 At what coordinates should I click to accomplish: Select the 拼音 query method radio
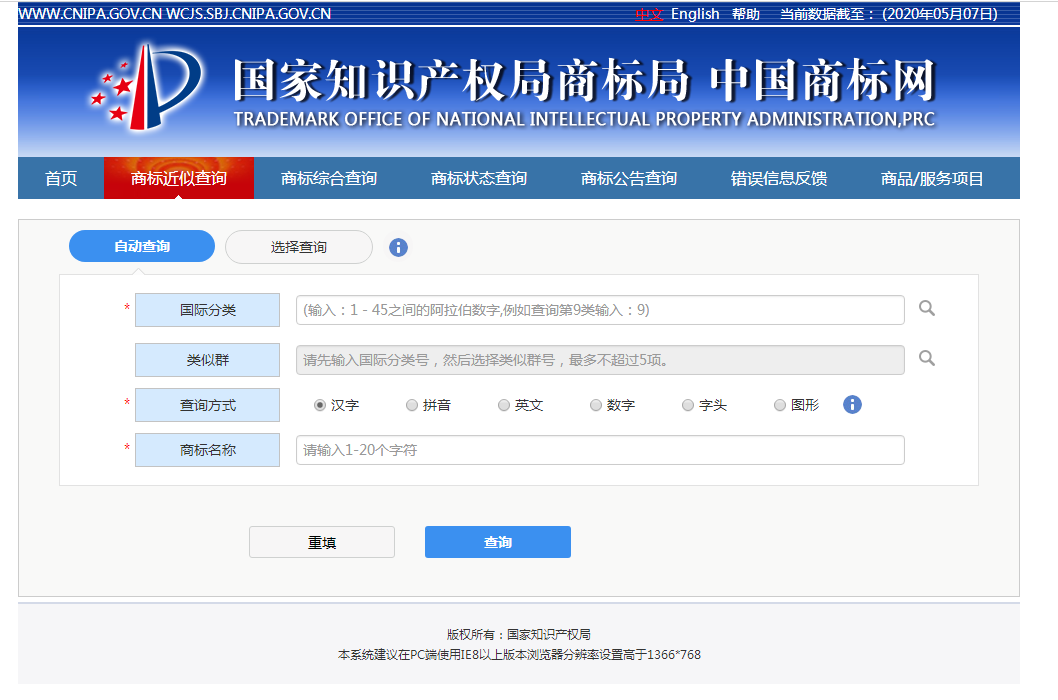[x=412, y=405]
